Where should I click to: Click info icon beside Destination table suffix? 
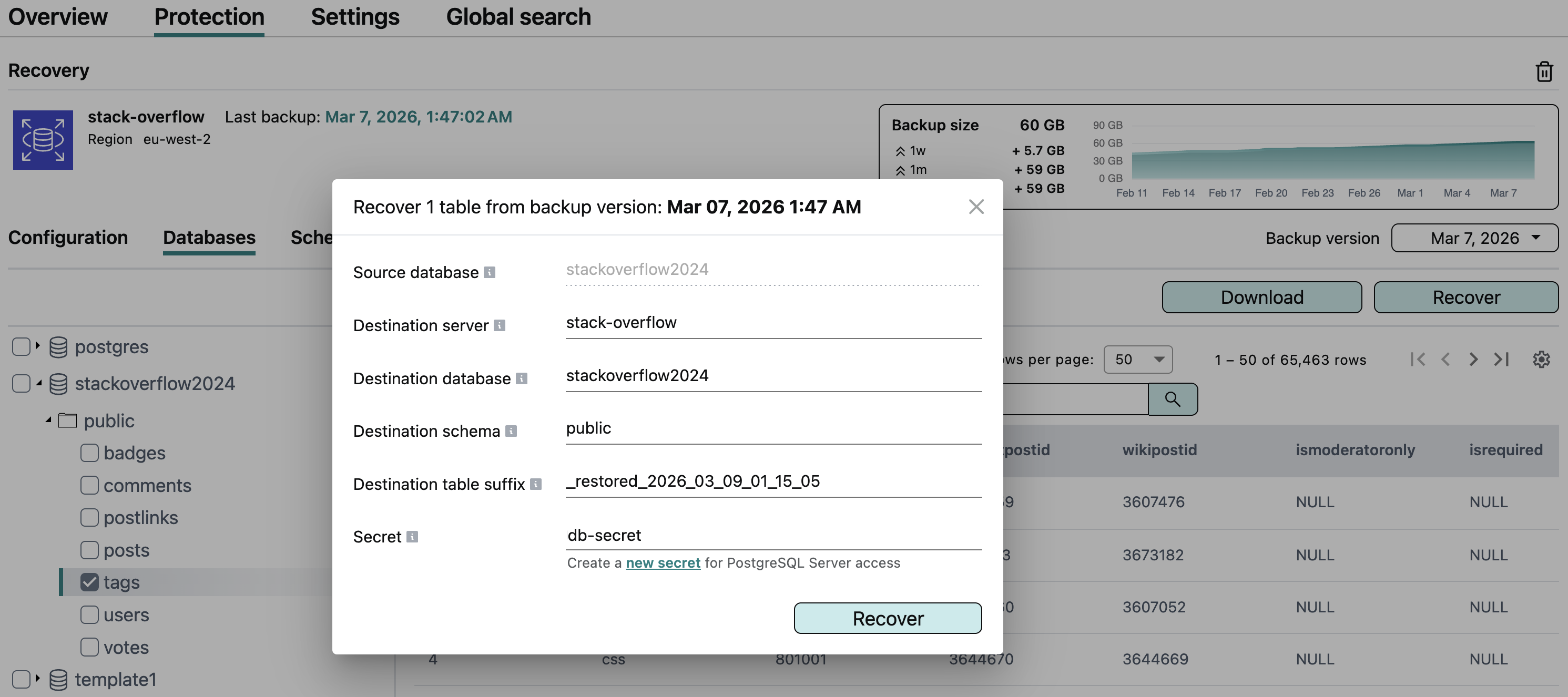tap(536, 484)
